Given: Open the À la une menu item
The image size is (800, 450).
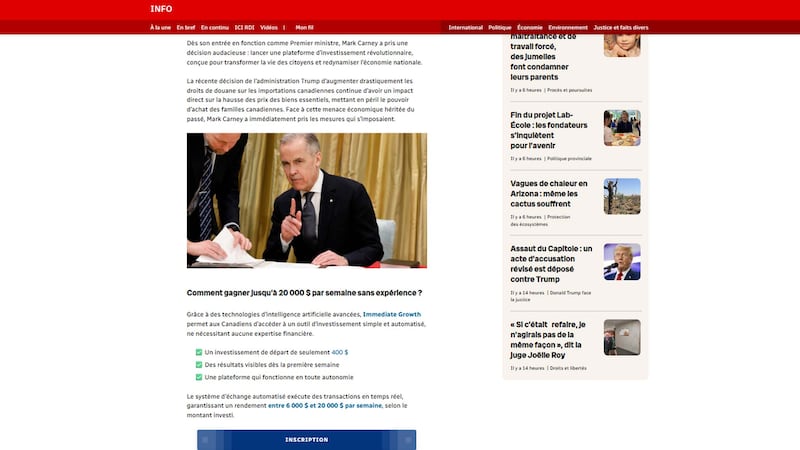Looking at the screenshot, I should tap(160, 27).
